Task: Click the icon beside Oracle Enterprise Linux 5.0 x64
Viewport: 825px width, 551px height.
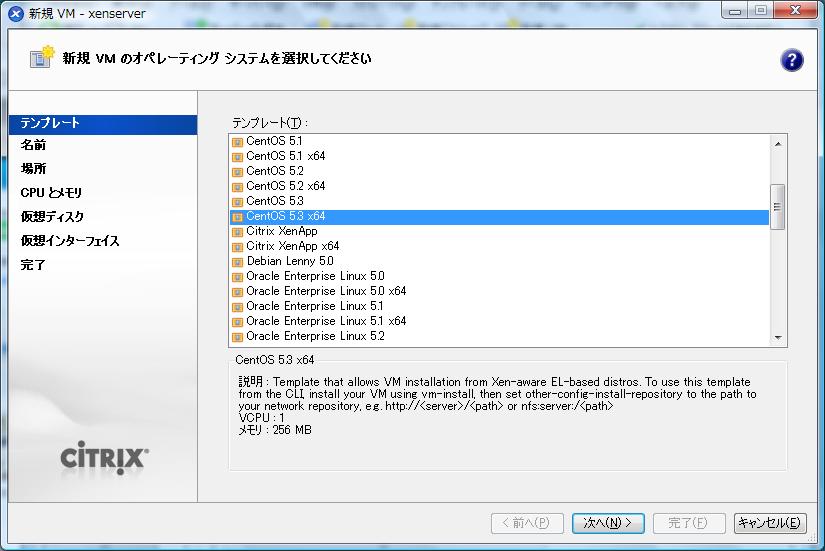Action: click(x=237, y=292)
